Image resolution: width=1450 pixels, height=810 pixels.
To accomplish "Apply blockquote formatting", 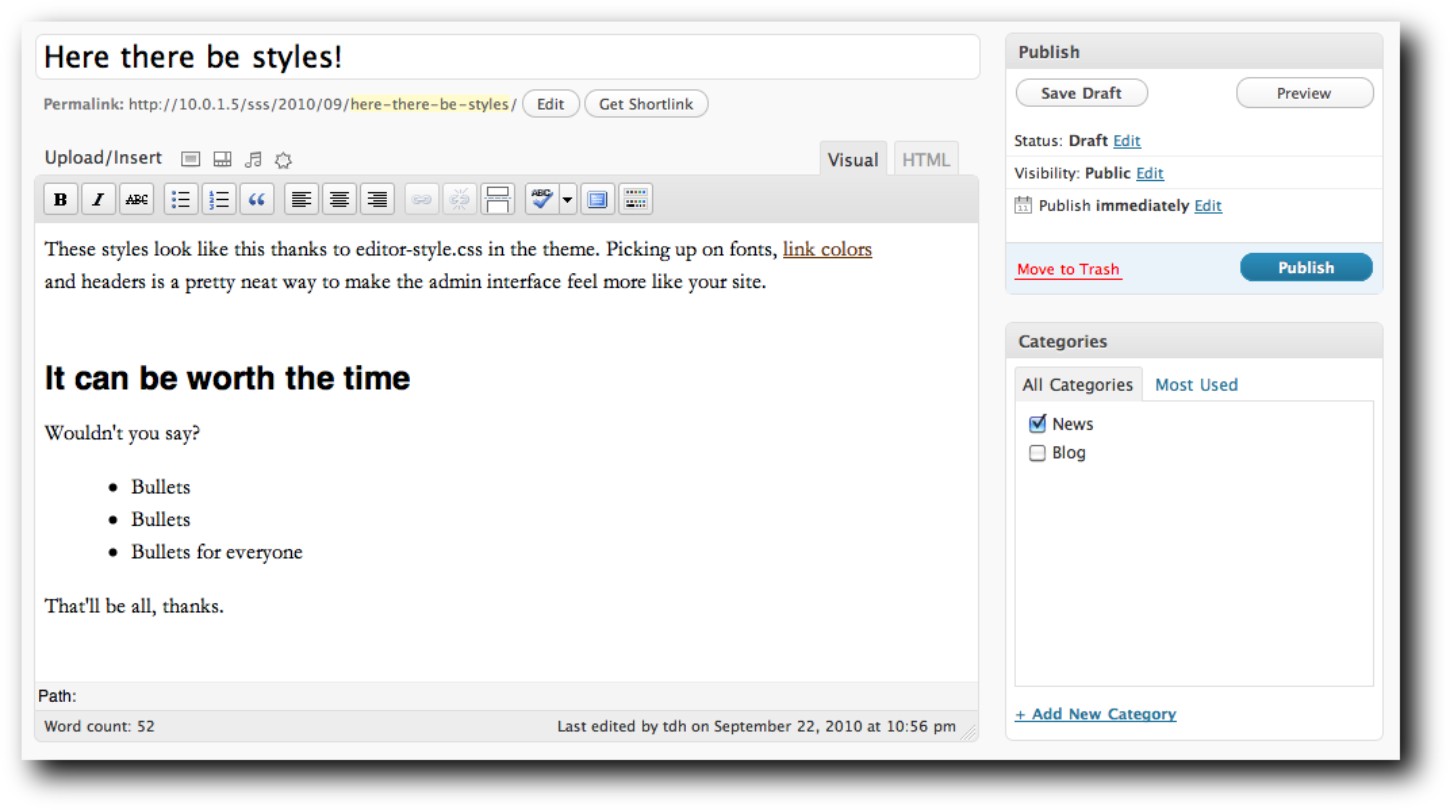I will coord(257,199).
